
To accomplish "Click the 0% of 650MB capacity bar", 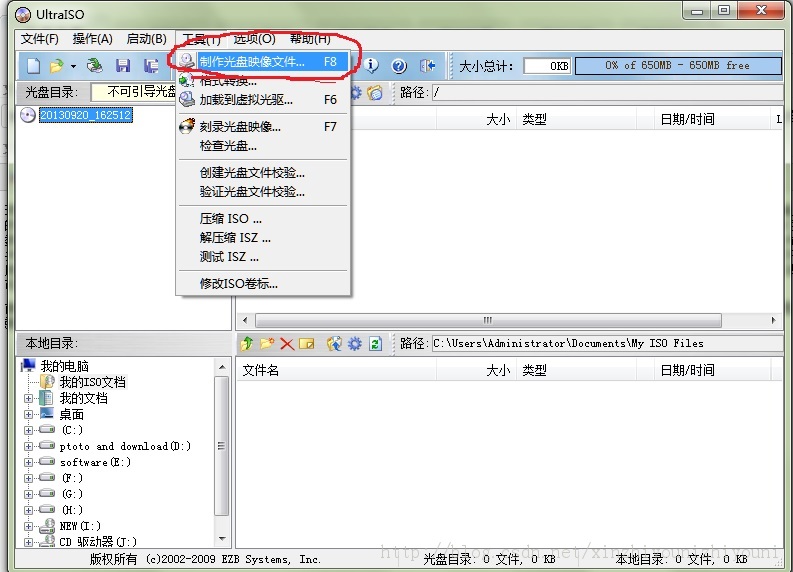I will click(x=678, y=66).
